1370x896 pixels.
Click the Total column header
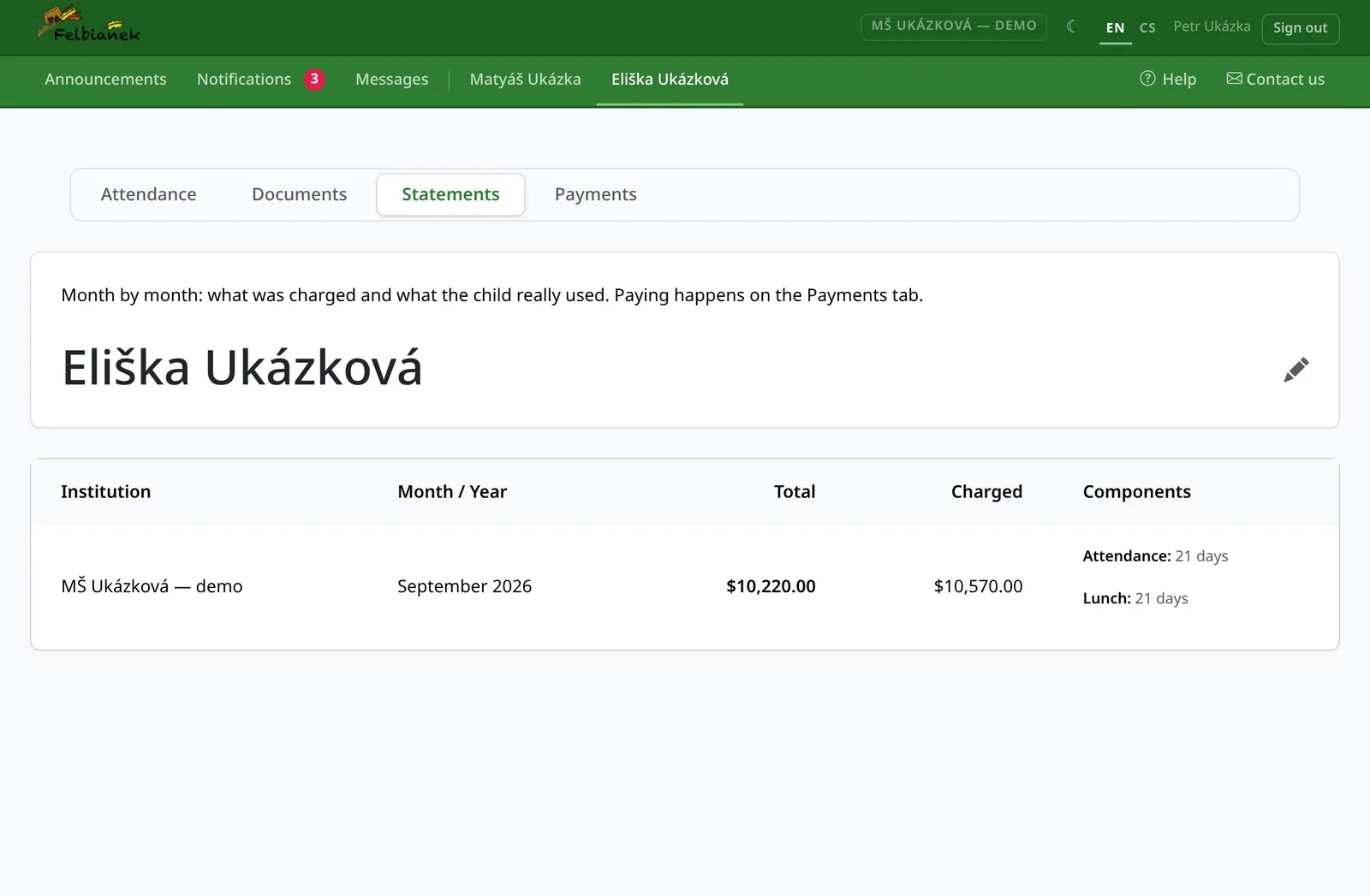coord(795,491)
